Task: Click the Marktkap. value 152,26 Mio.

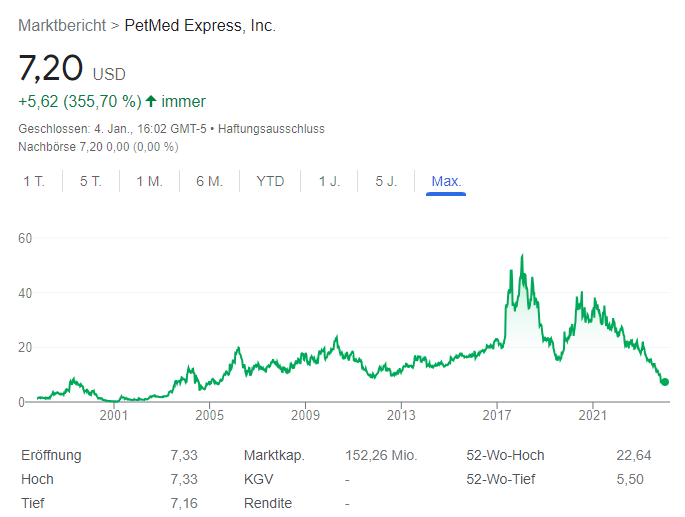Action: point(381,455)
